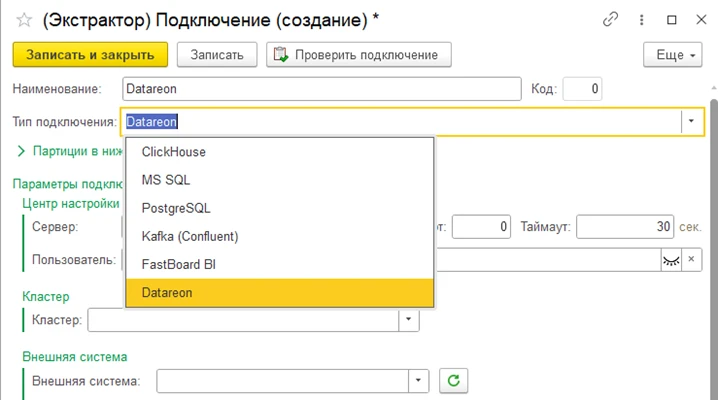The image size is (718, 400).
Task: Open the Внешняя система dropdown list
Action: 418,380
